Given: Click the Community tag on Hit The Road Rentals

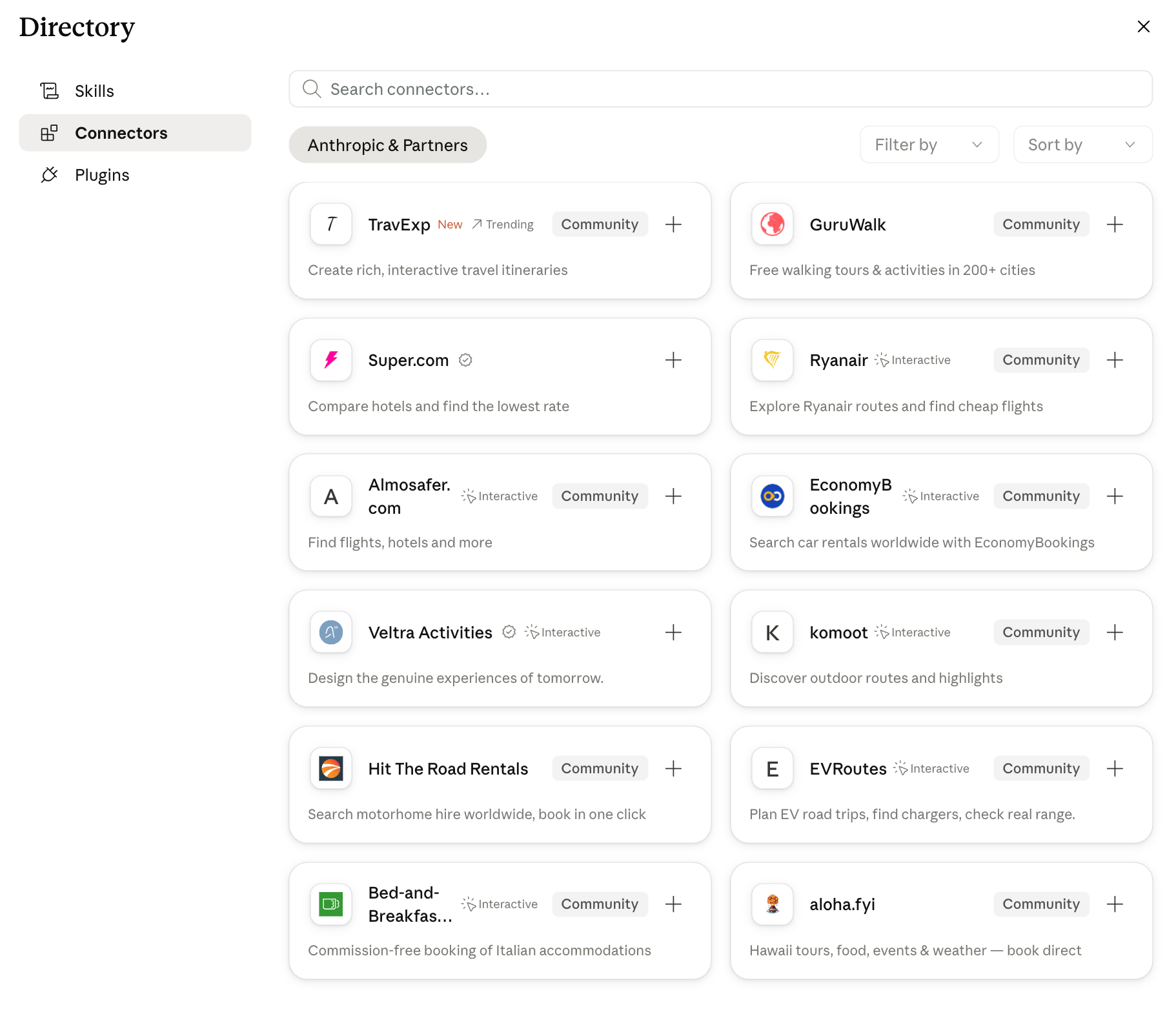Looking at the screenshot, I should click(x=600, y=769).
